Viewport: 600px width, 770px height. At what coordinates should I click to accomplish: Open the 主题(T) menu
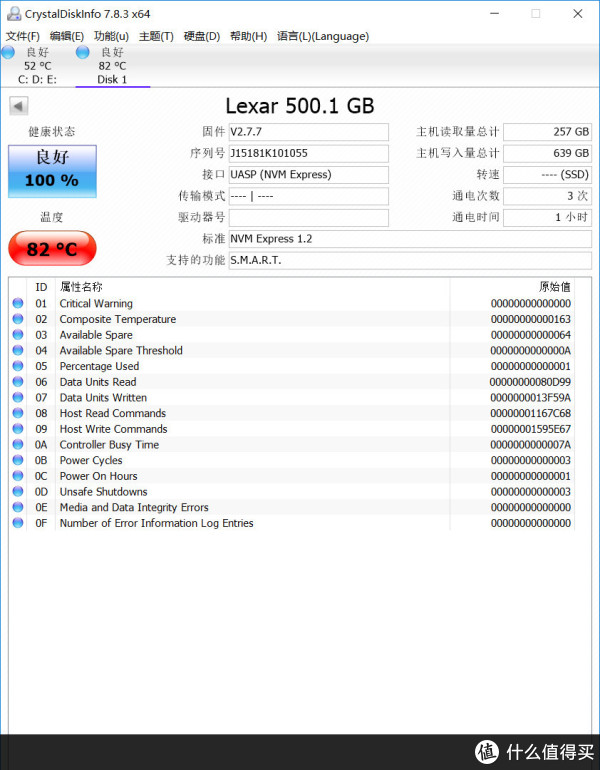tap(156, 36)
